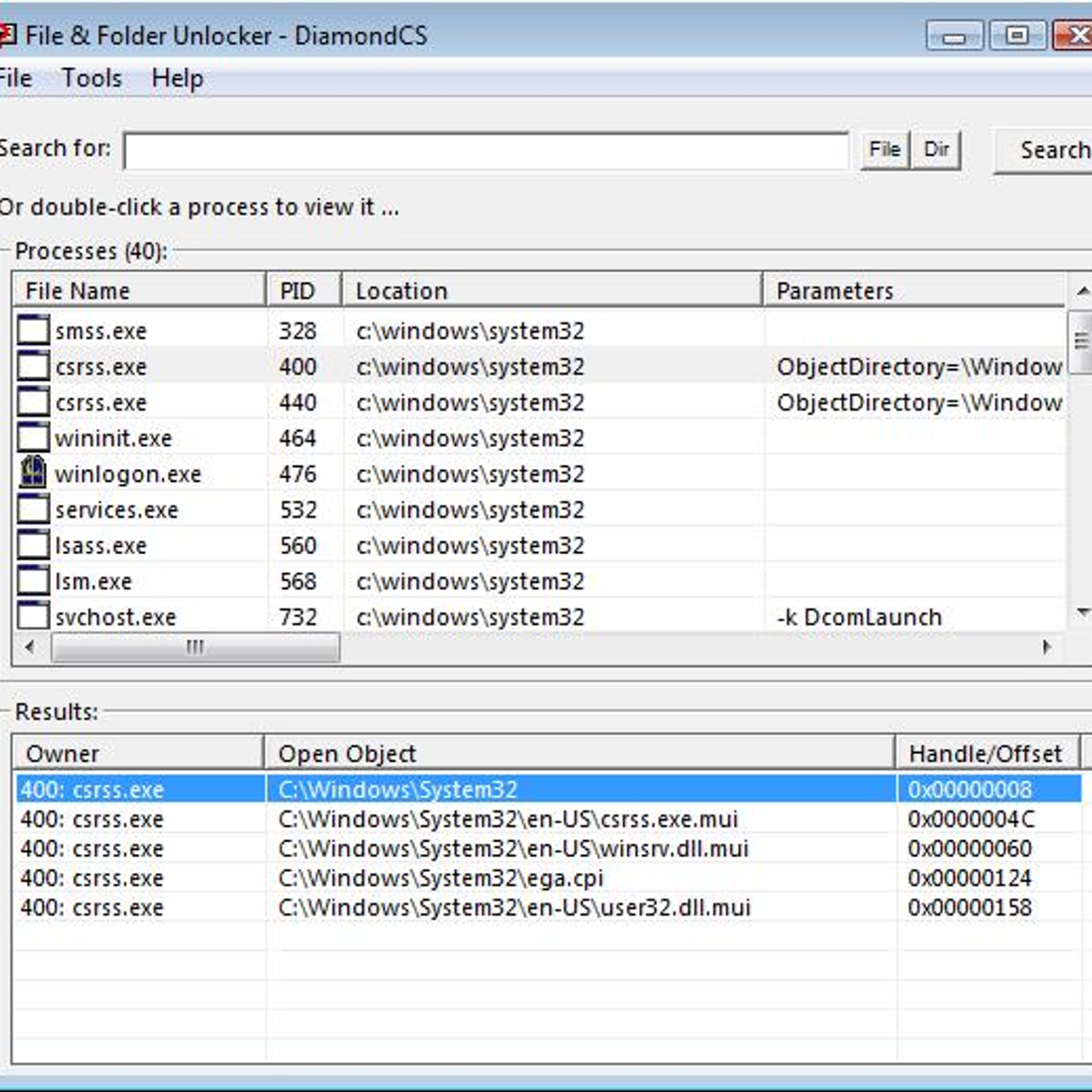Sort processes by Location column
Image resolution: width=1092 pixels, height=1092 pixels.
point(551,291)
